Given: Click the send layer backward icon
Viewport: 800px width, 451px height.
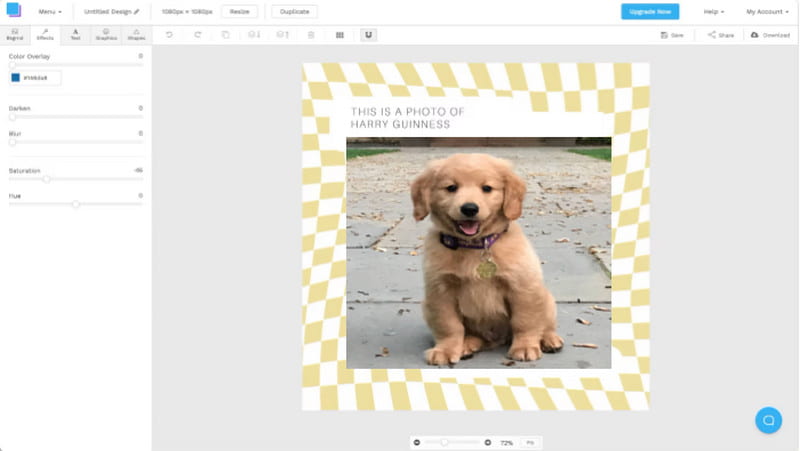Looking at the screenshot, I should coord(254,35).
